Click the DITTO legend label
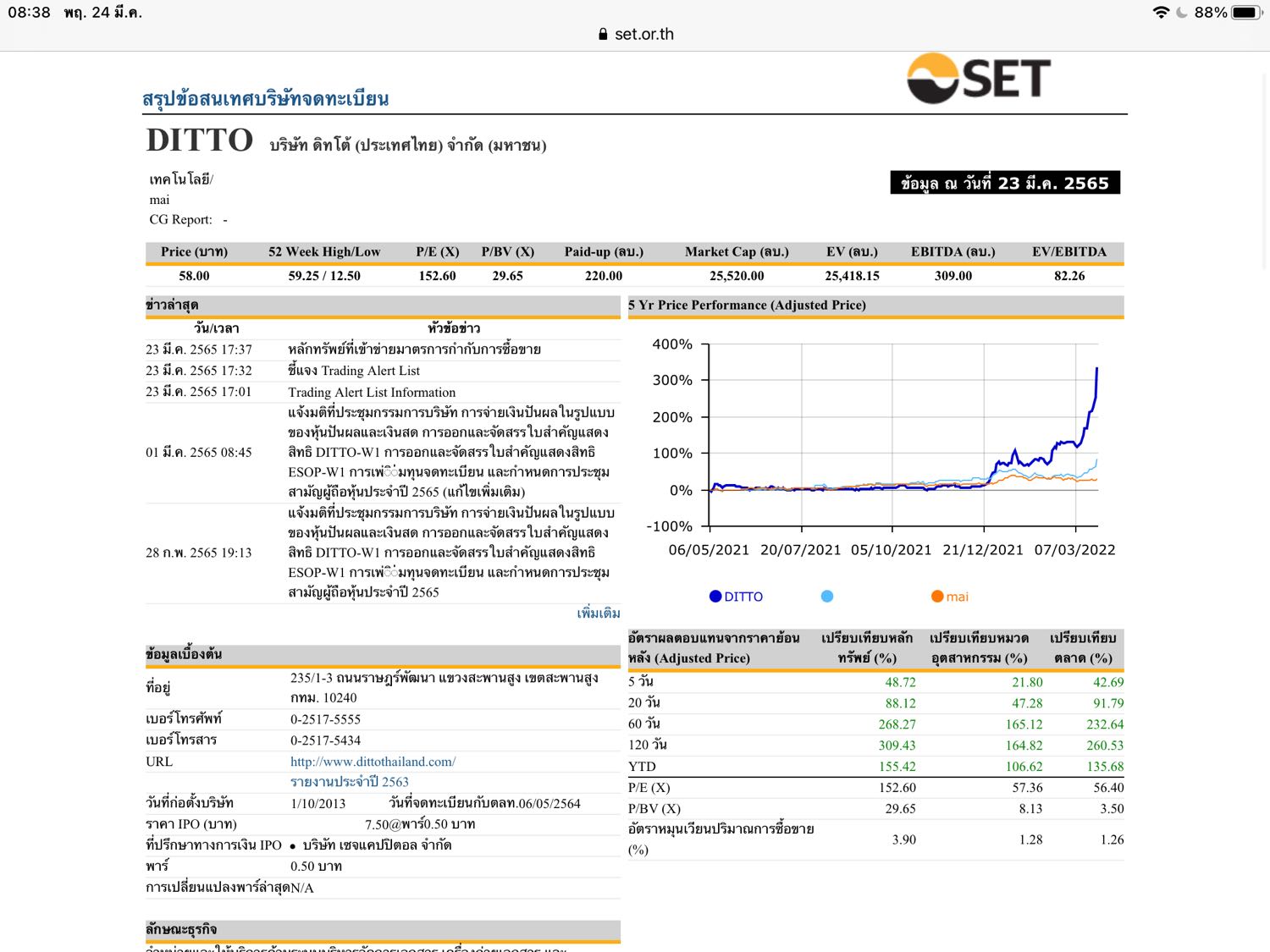The width and height of the screenshot is (1270, 952). [x=743, y=597]
